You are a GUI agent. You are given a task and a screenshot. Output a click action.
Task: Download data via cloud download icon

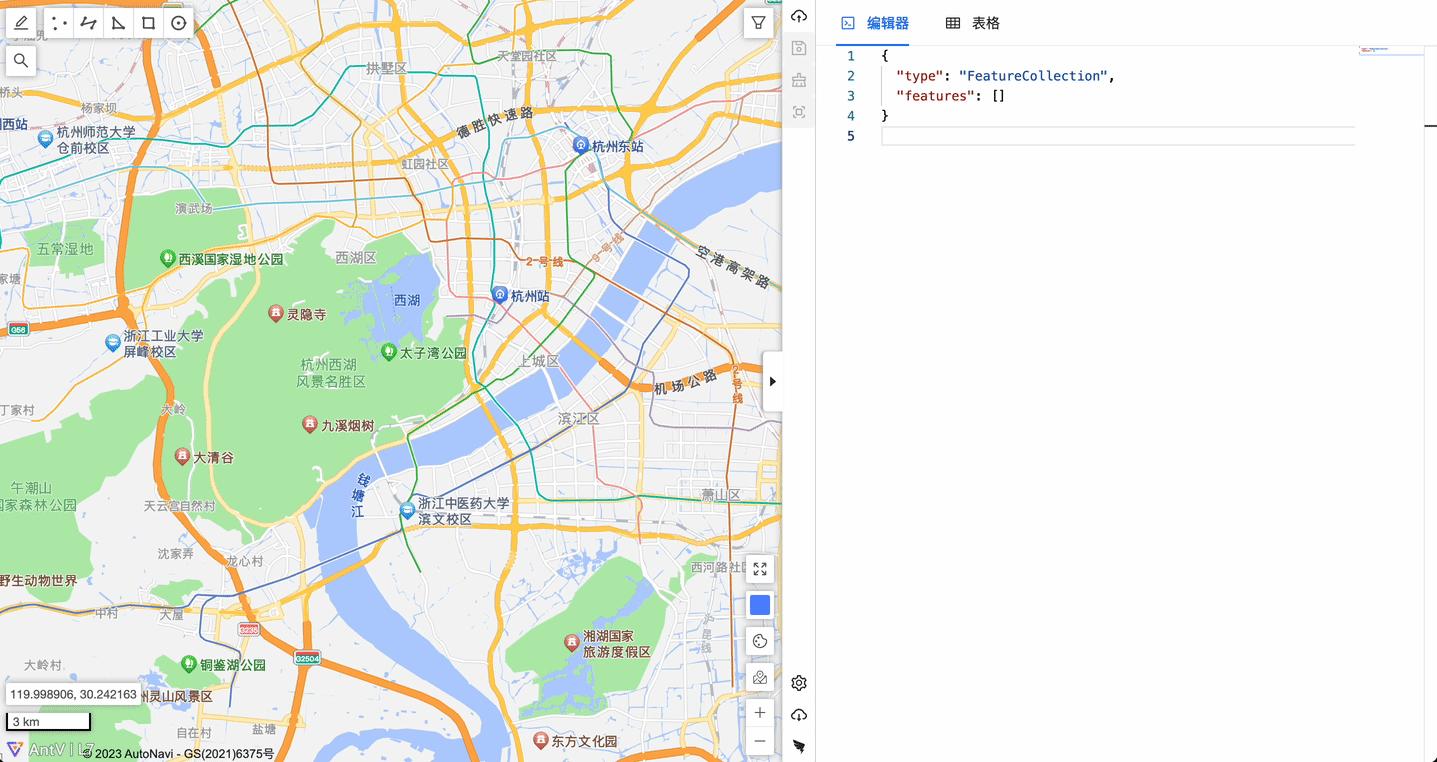pos(798,713)
